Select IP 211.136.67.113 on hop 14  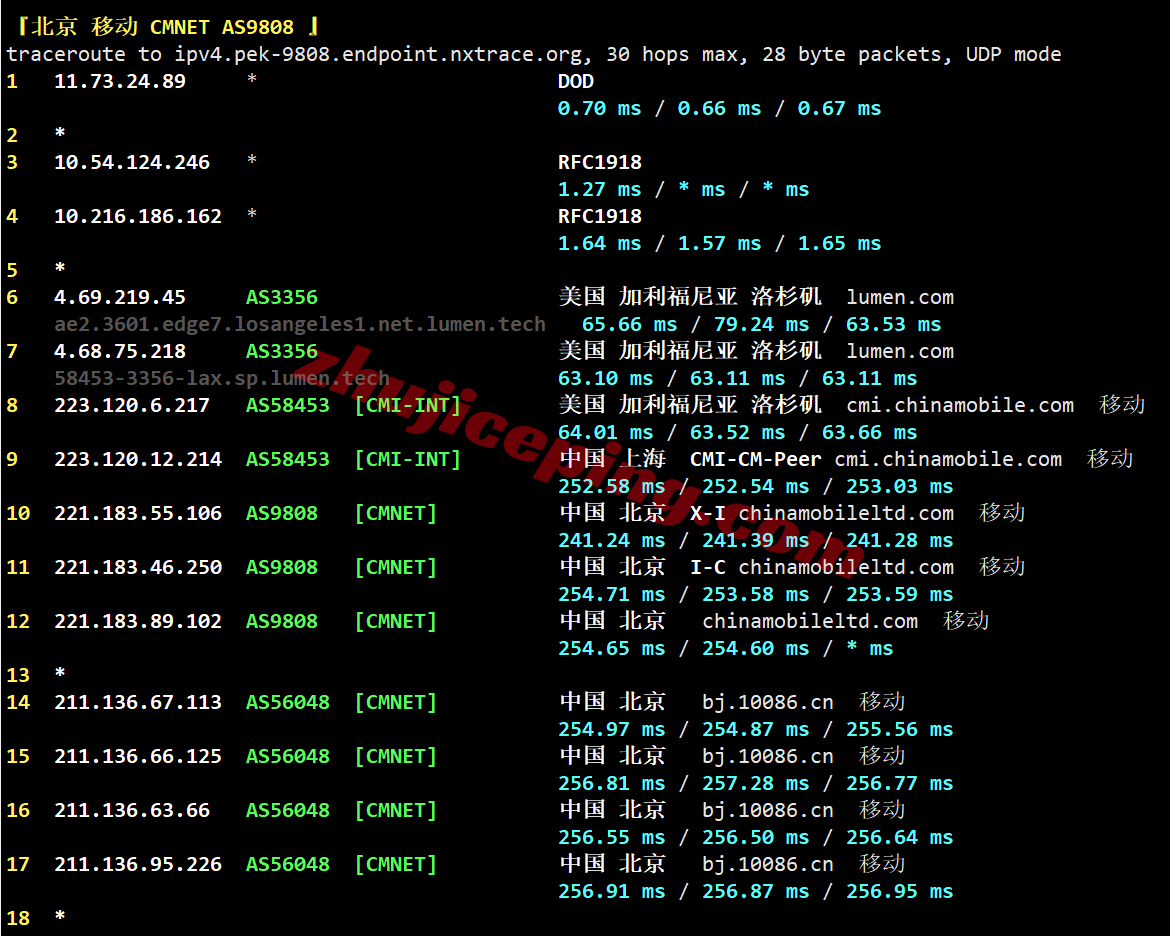click(x=137, y=702)
